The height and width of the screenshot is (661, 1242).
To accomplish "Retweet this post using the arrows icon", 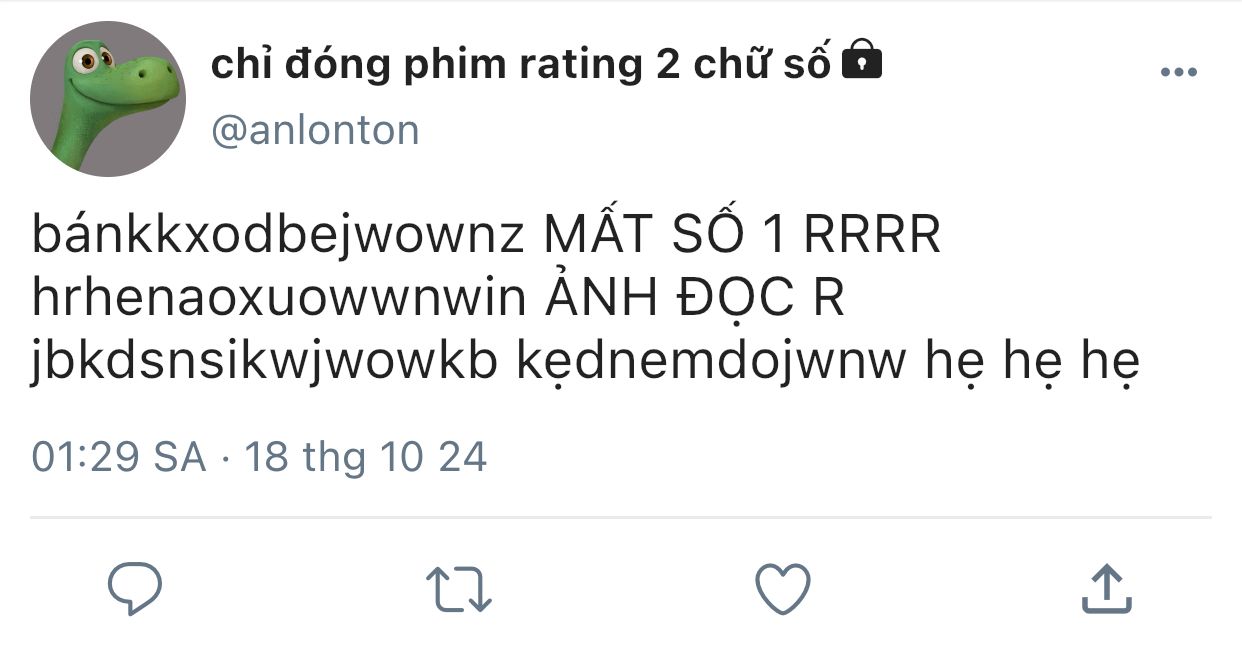I will tap(459, 589).
